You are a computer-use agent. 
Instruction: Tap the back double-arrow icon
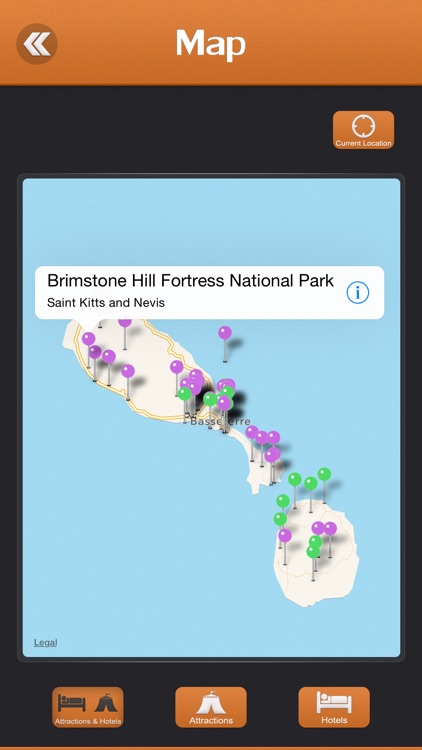point(37,44)
